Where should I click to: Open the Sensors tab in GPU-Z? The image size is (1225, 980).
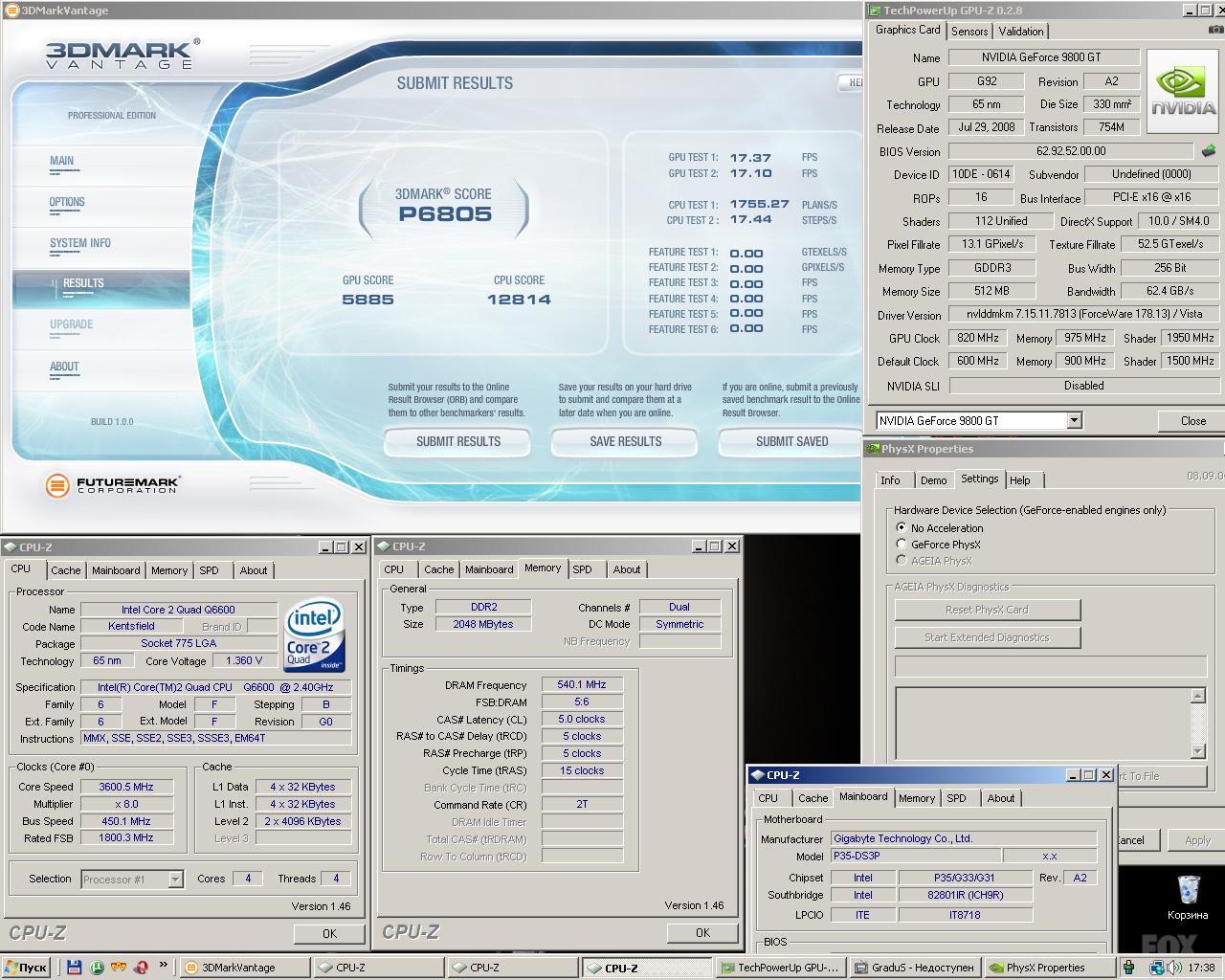(x=969, y=31)
